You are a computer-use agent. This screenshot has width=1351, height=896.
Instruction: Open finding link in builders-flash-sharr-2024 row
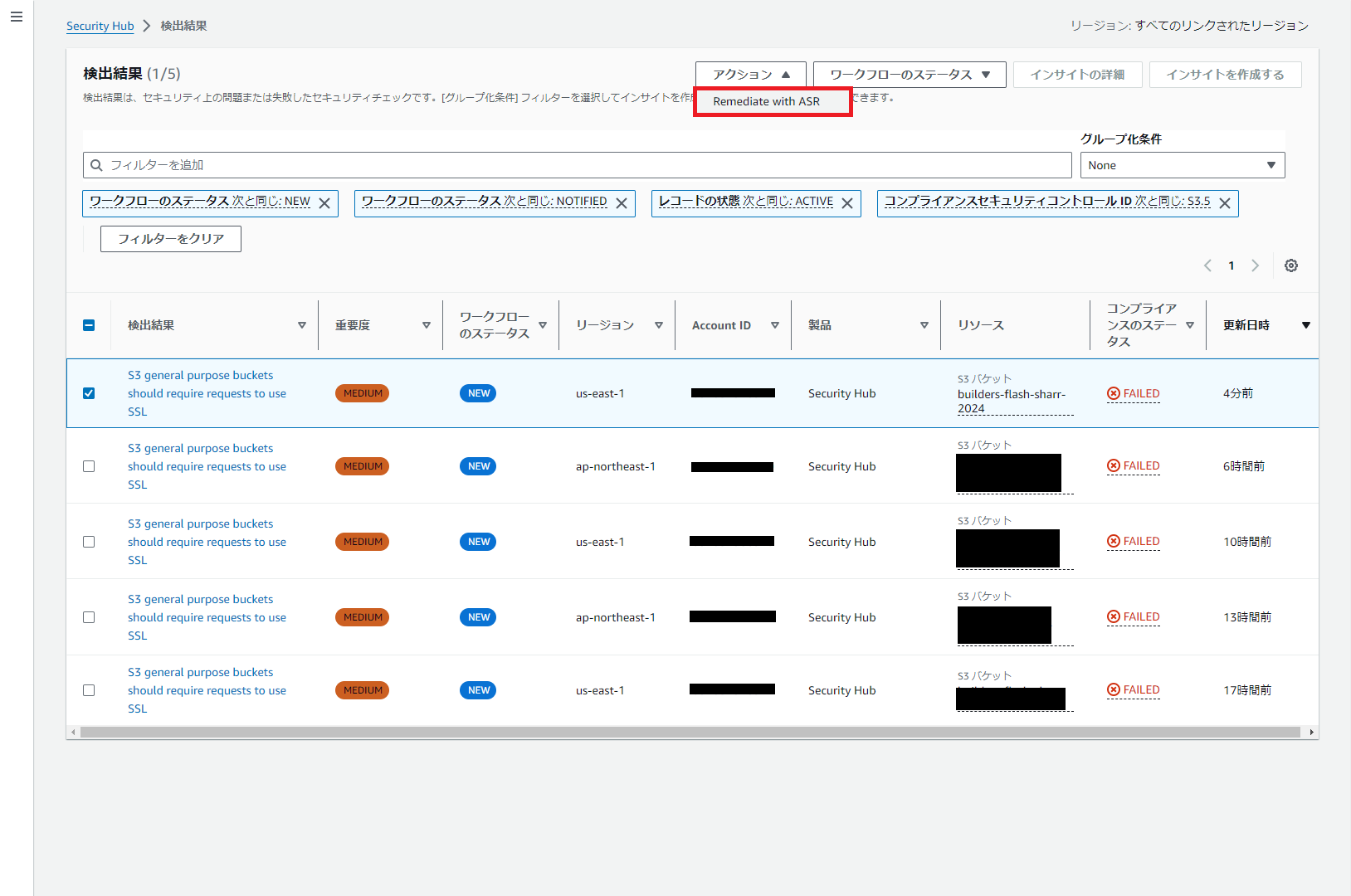(207, 393)
